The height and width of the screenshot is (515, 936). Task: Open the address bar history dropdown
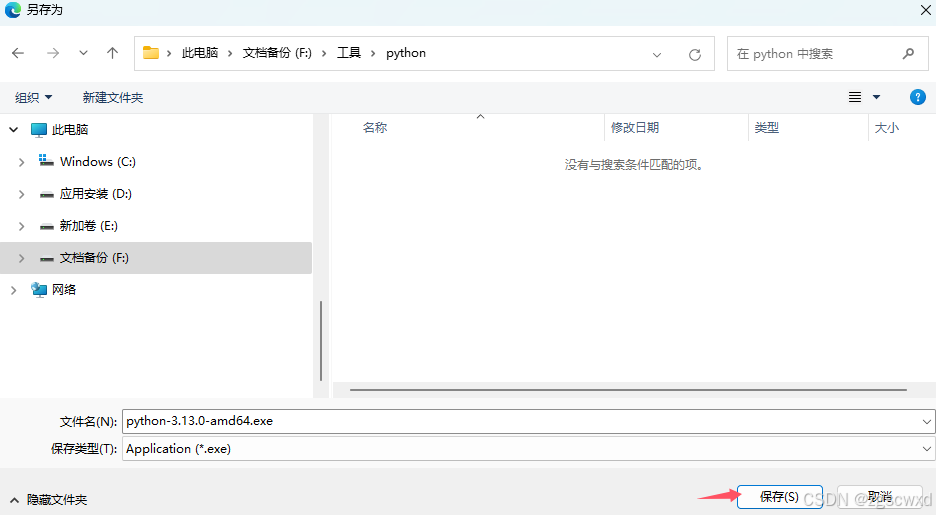tap(657, 55)
